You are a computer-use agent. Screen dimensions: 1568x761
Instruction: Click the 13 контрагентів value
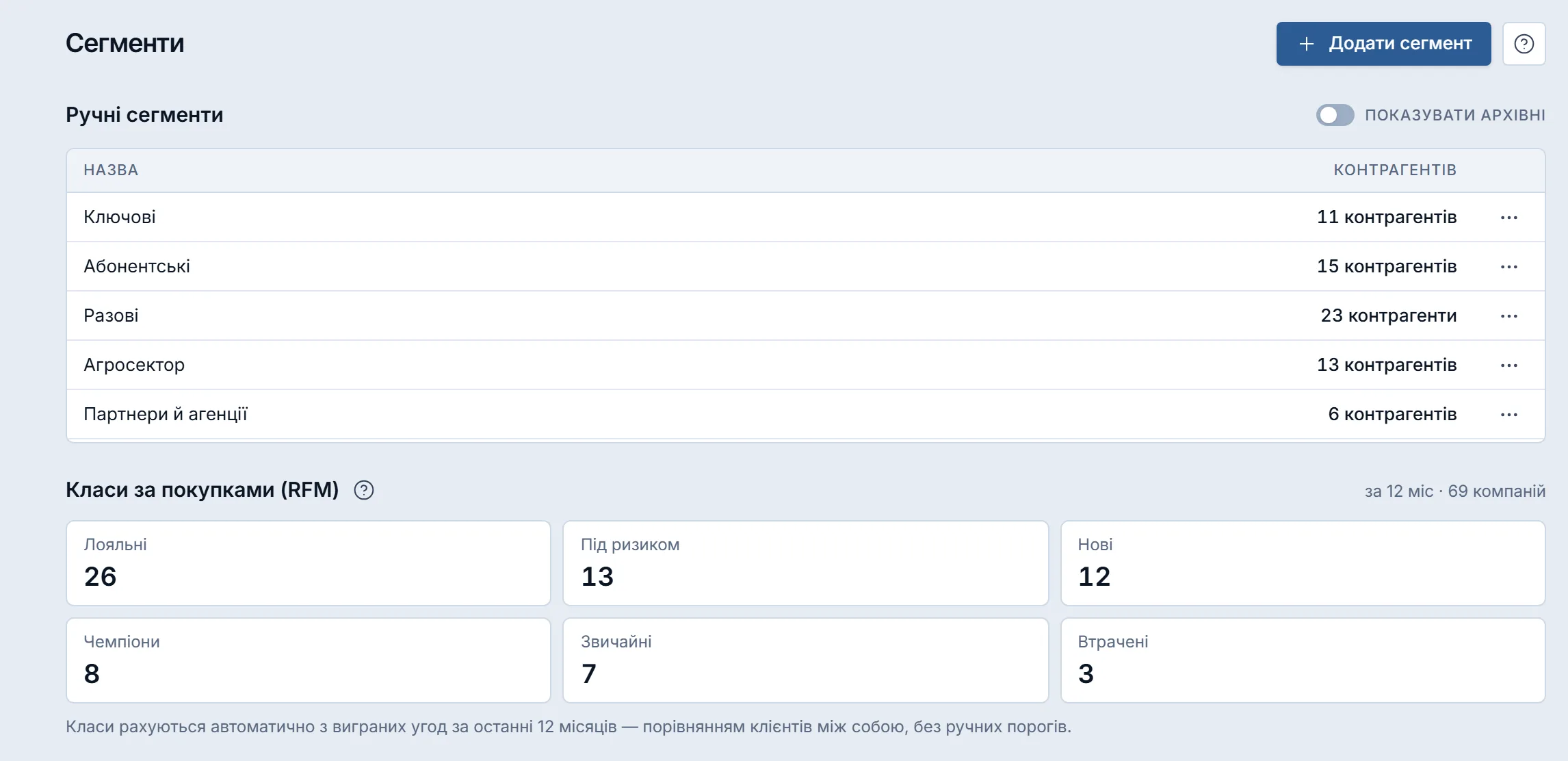click(1387, 365)
